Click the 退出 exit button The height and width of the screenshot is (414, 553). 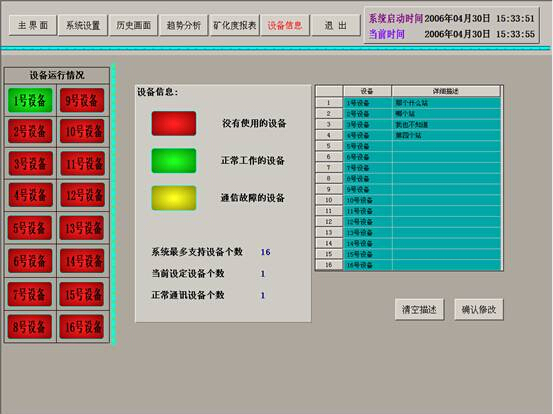pyautogui.click(x=335, y=25)
